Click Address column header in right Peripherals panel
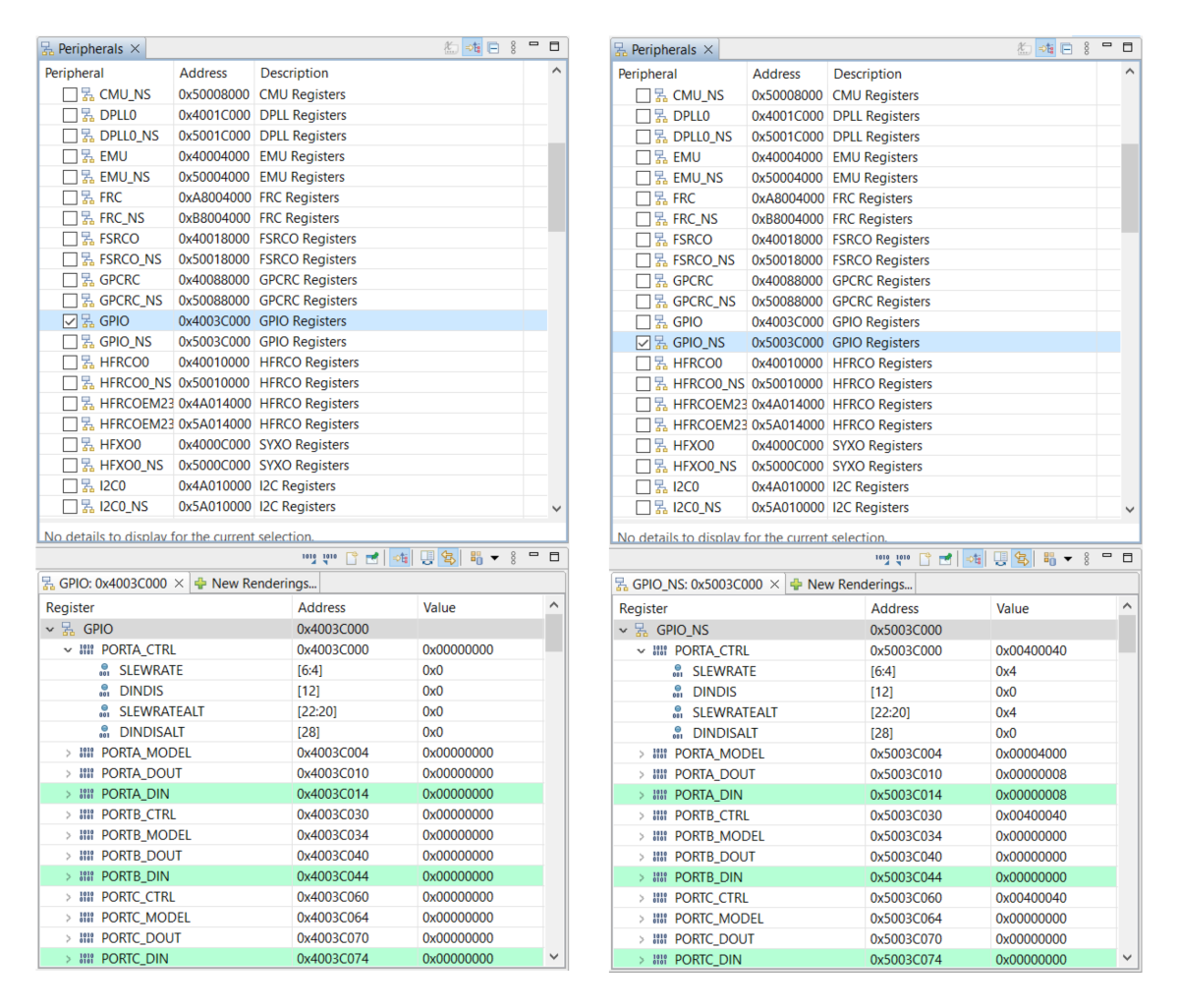The image size is (1179, 1008). pyautogui.click(x=776, y=74)
